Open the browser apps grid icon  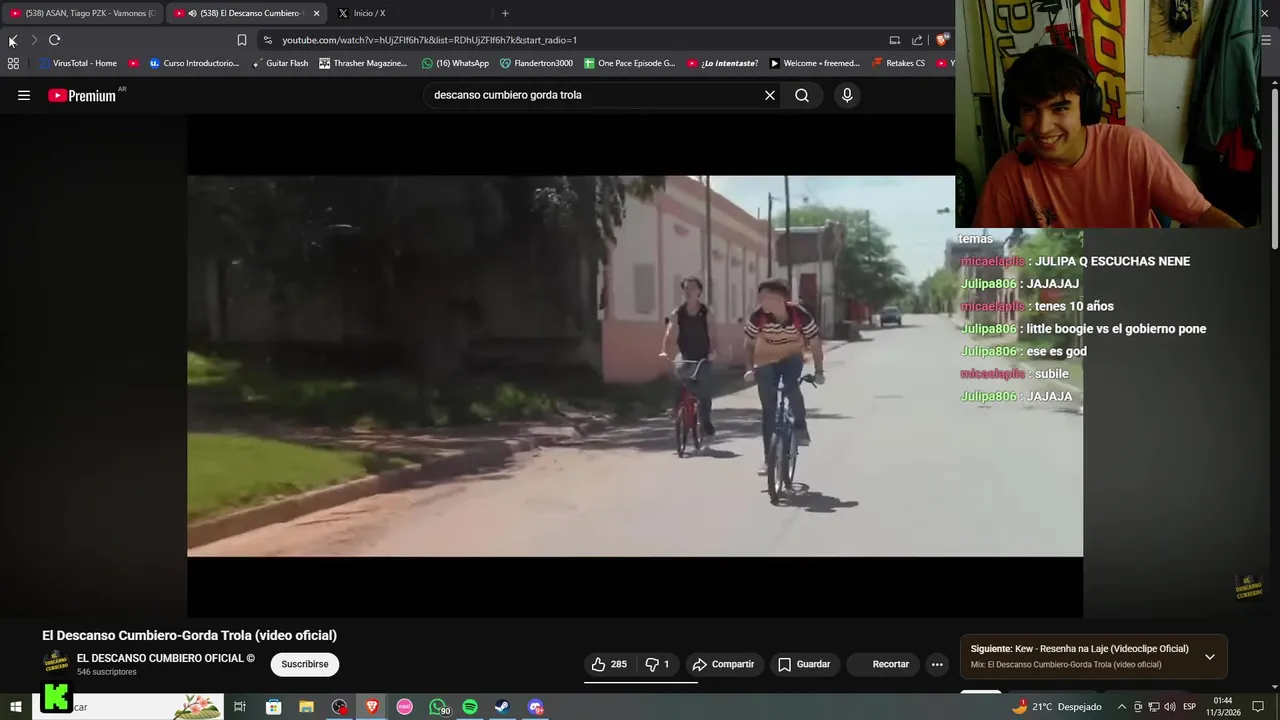13,63
